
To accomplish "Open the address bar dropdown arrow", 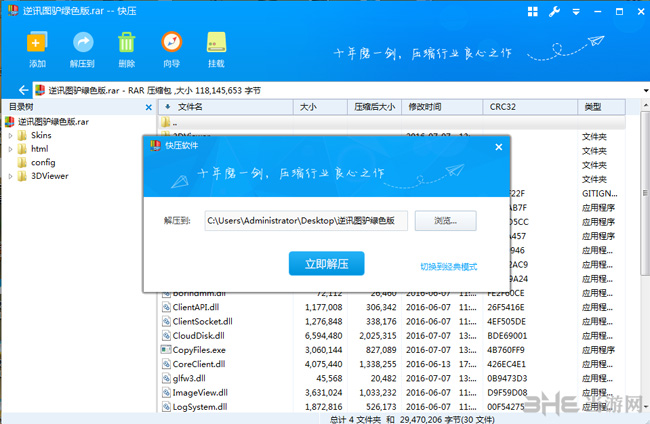I will [x=646, y=90].
